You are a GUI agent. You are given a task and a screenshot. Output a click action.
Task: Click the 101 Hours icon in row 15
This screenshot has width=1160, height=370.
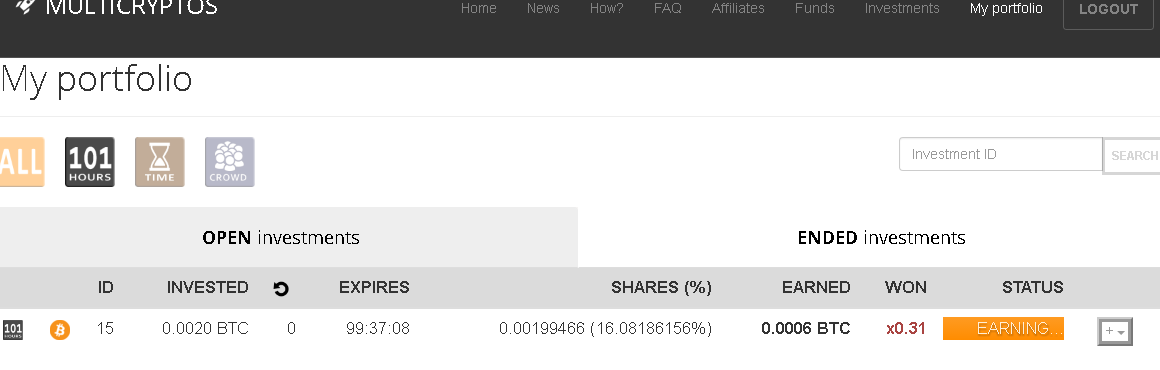[13, 329]
